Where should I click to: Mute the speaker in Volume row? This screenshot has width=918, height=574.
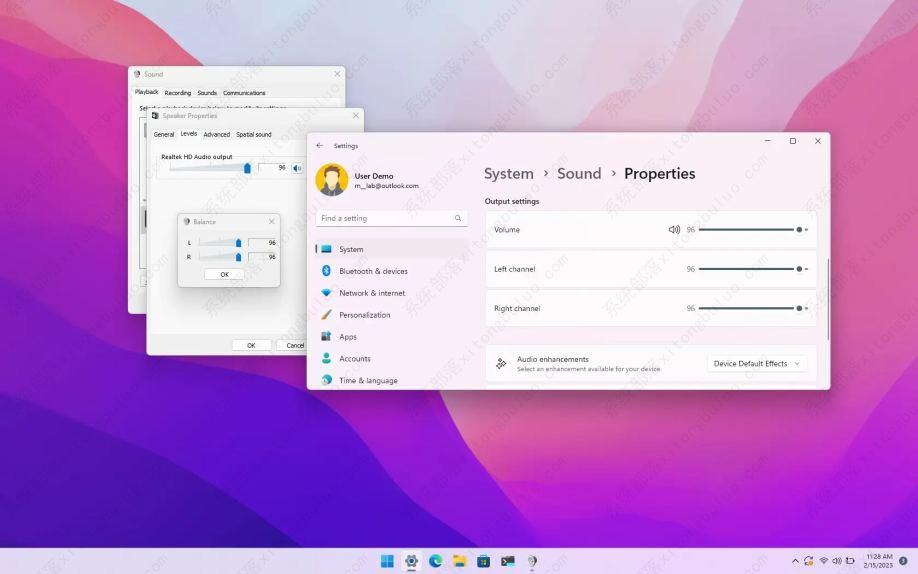[x=674, y=230]
